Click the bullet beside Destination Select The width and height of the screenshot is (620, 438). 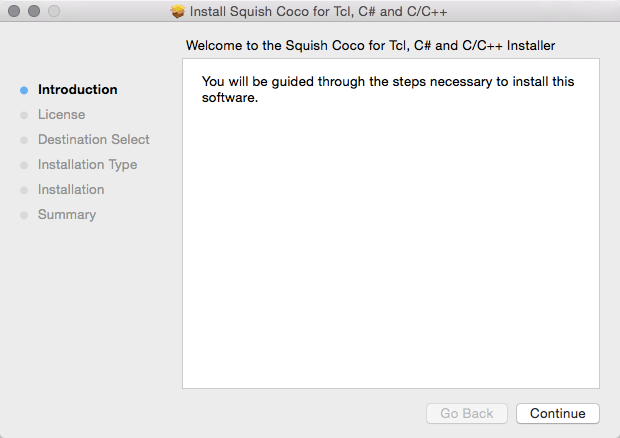click(x=24, y=140)
